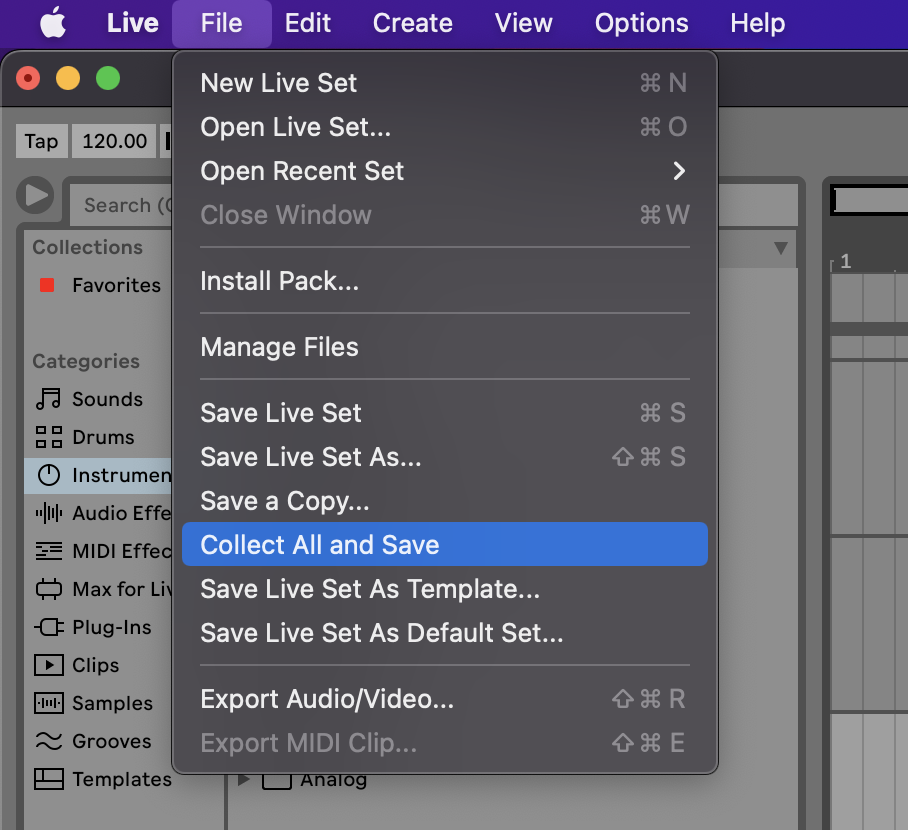Select the Templates category icon
The image size is (908, 830).
(x=48, y=779)
